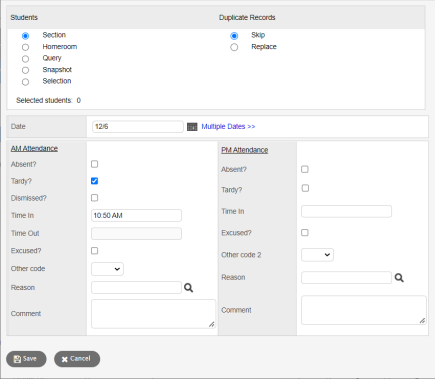Open Multiple Dates link
Image resolution: width=435 pixels, height=379 pixels.
228,127
